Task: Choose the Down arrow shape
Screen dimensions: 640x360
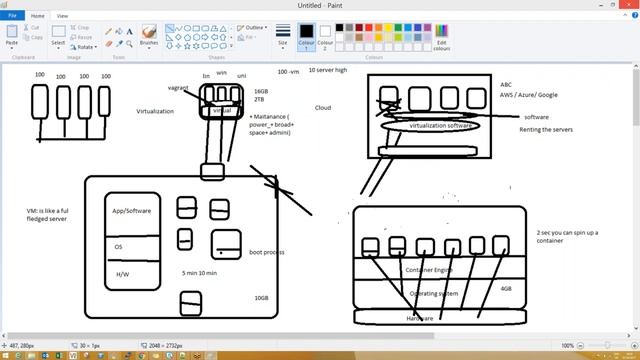Action: pyautogui.click(x=169, y=46)
